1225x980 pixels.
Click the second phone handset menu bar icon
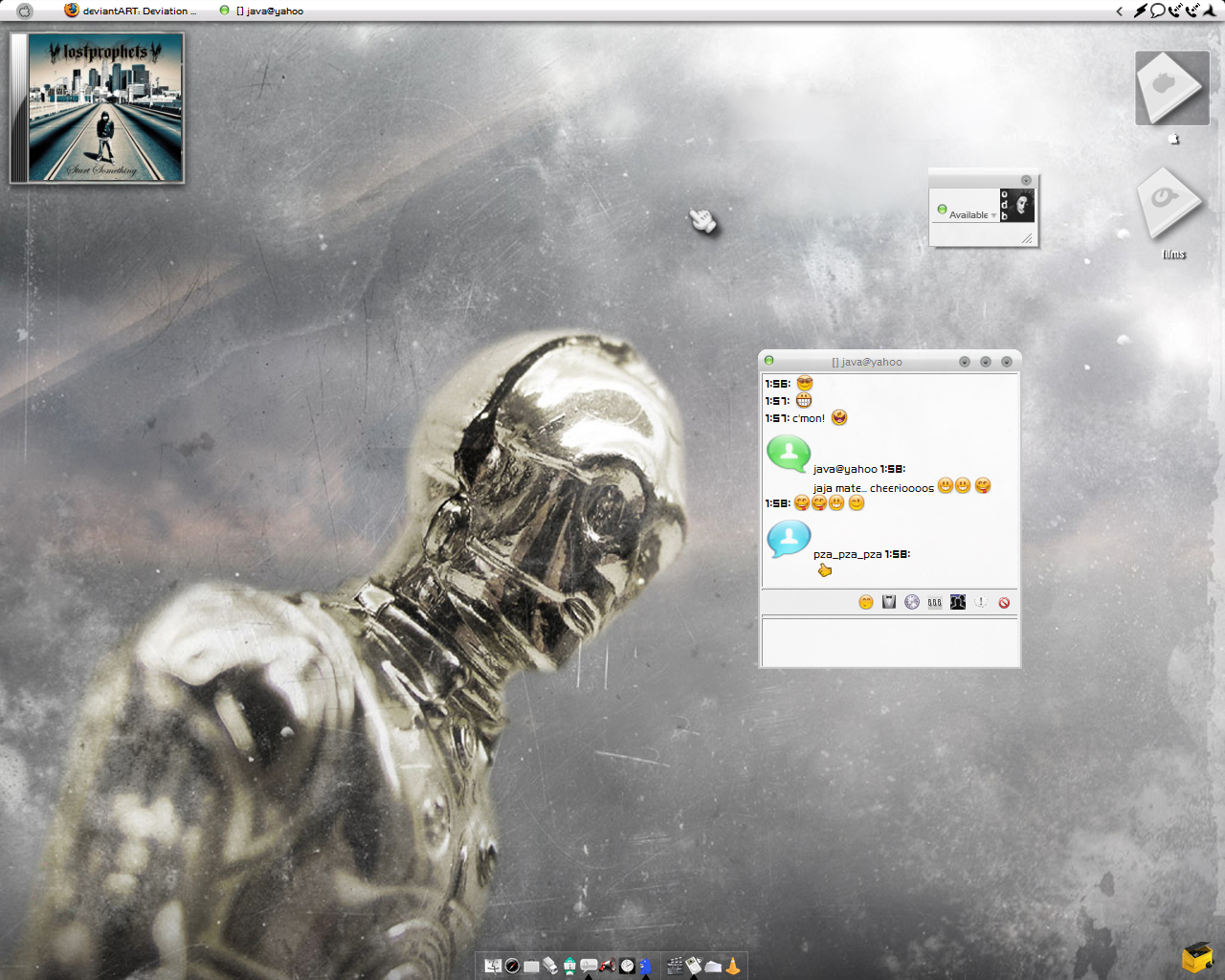pos(1192,11)
